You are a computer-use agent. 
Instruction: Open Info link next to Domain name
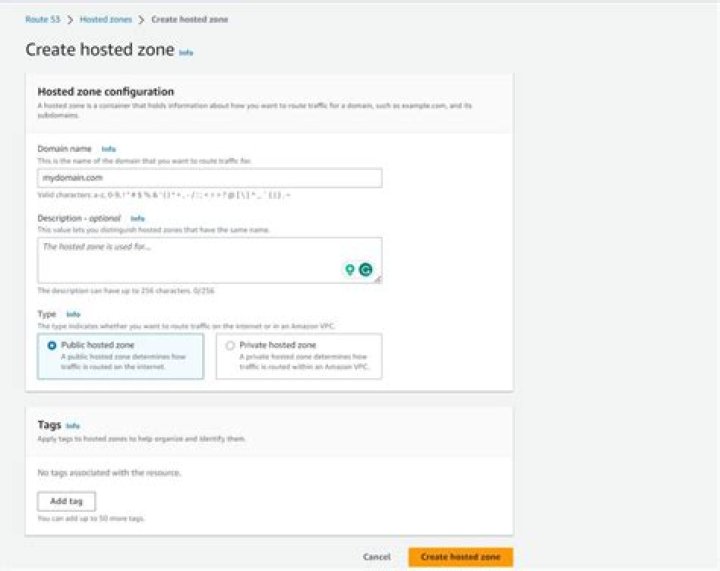(x=109, y=149)
